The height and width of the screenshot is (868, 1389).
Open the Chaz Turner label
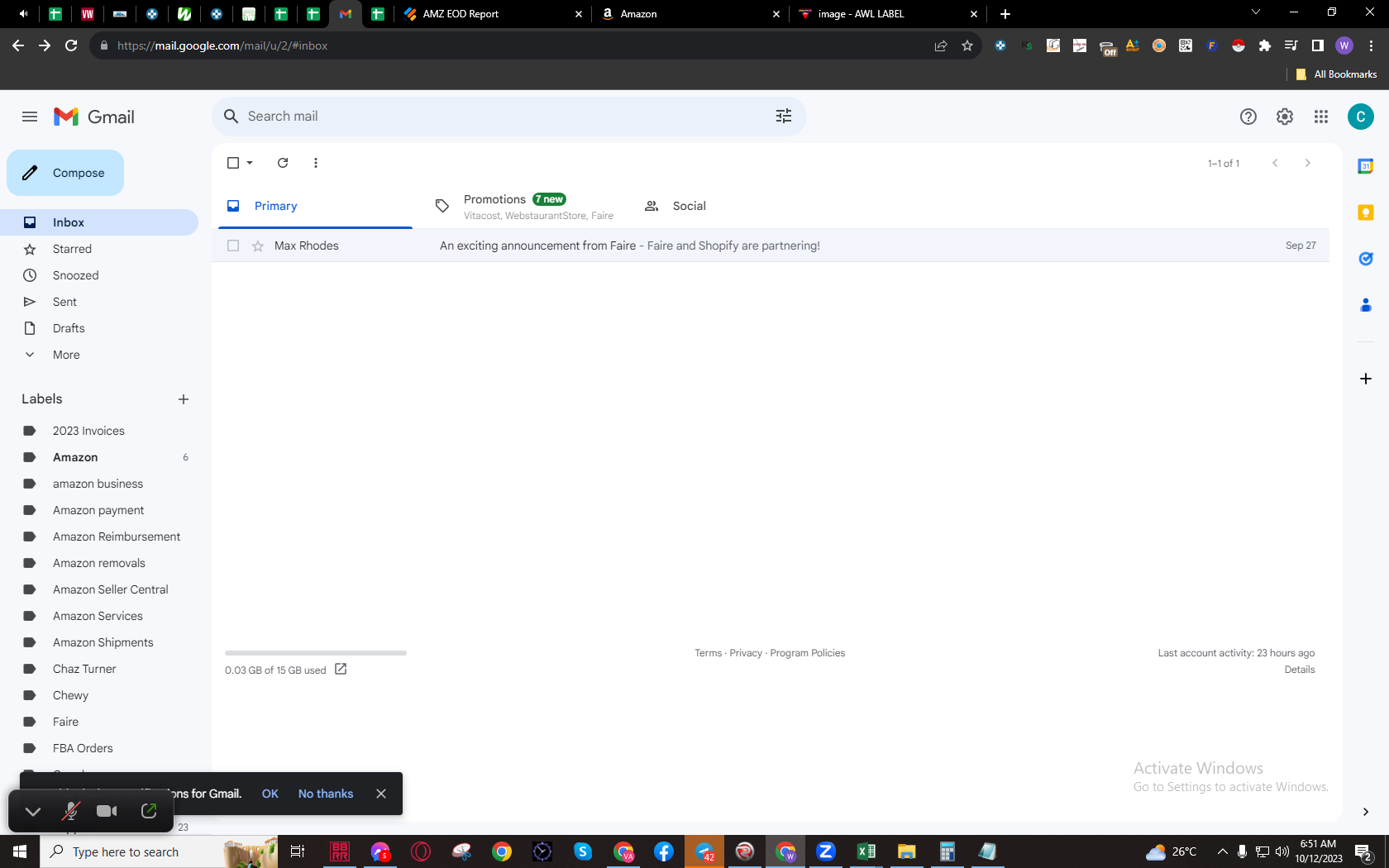click(x=99, y=669)
